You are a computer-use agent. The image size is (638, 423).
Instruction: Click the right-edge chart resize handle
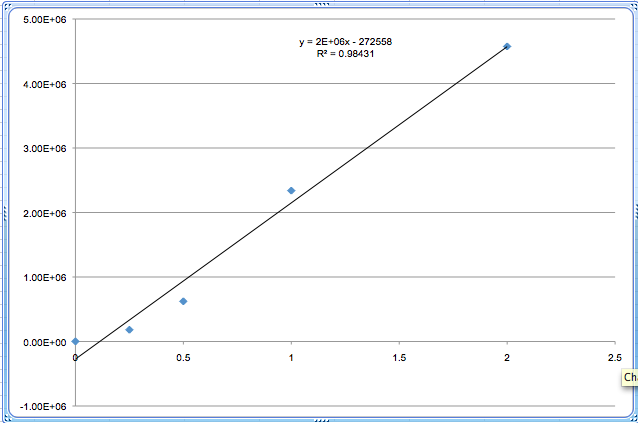tap(634, 211)
